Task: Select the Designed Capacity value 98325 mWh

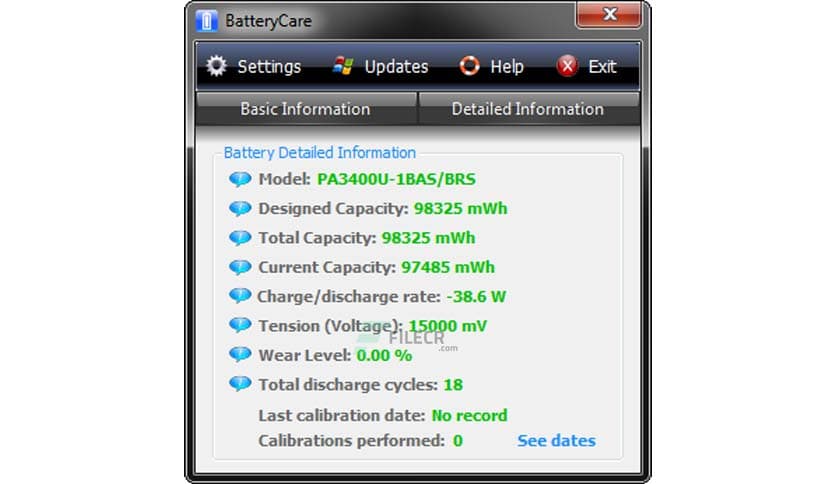Action: click(460, 208)
